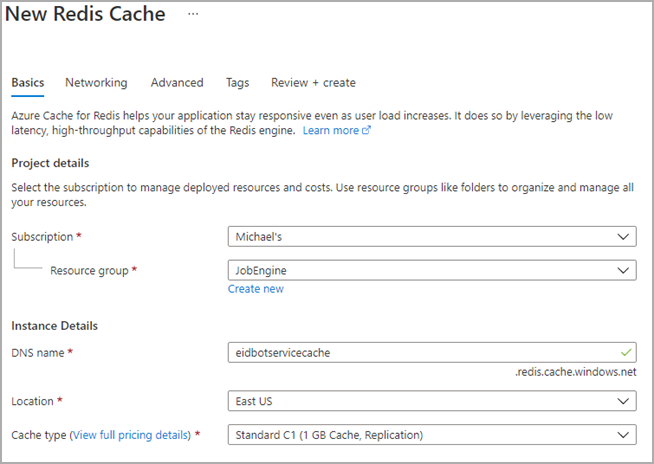
Task: Select the Tags tab
Action: 237,83
